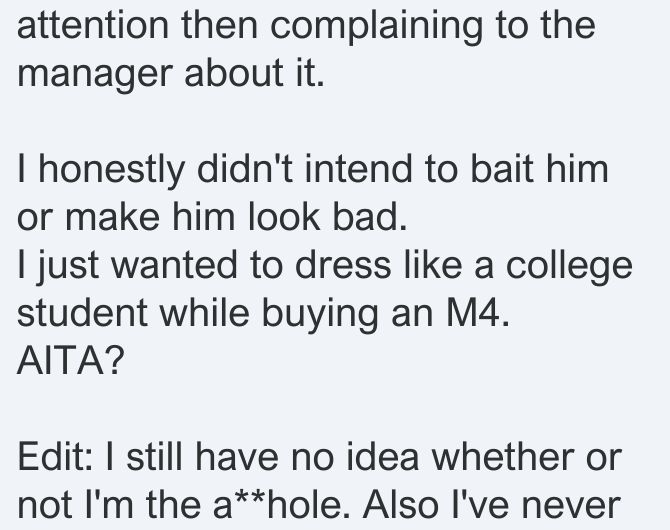Click the word "student"

(82, 312)
